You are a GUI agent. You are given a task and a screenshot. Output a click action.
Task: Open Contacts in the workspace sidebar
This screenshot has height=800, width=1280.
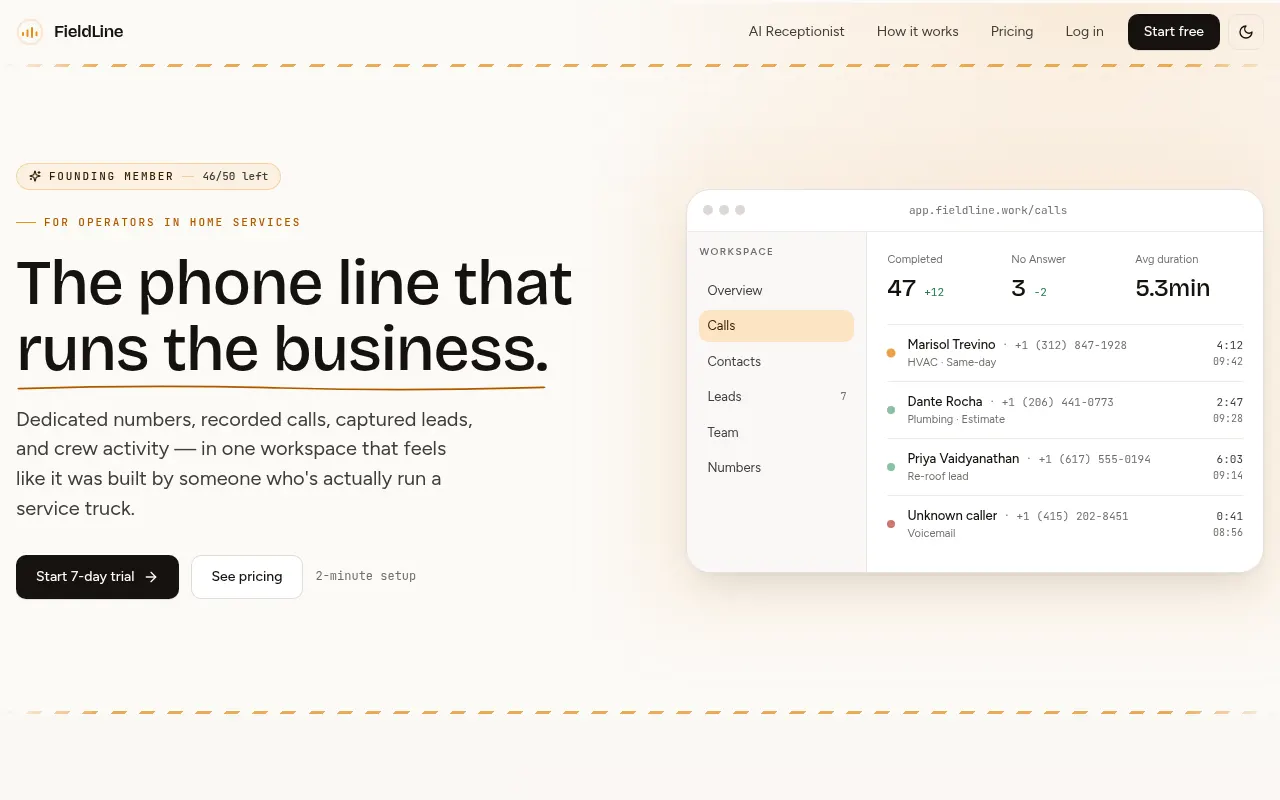pos(776,361)
